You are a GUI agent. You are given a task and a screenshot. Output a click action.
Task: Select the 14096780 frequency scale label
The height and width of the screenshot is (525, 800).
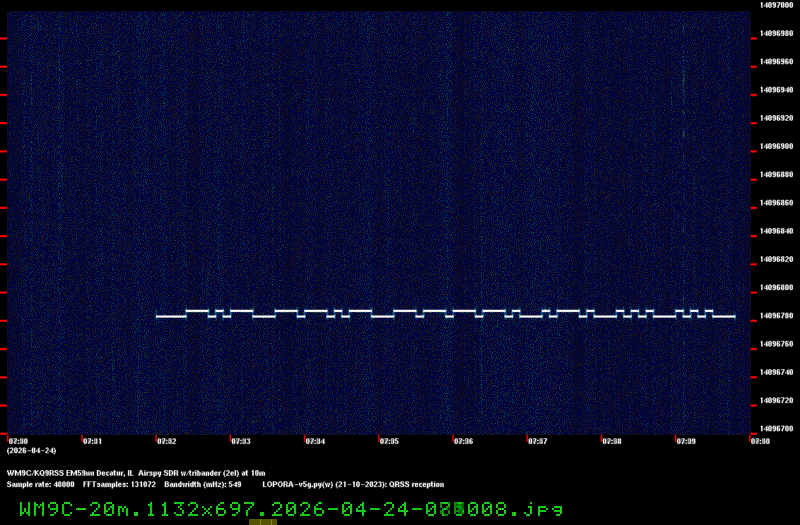click(x=776, y=316)
